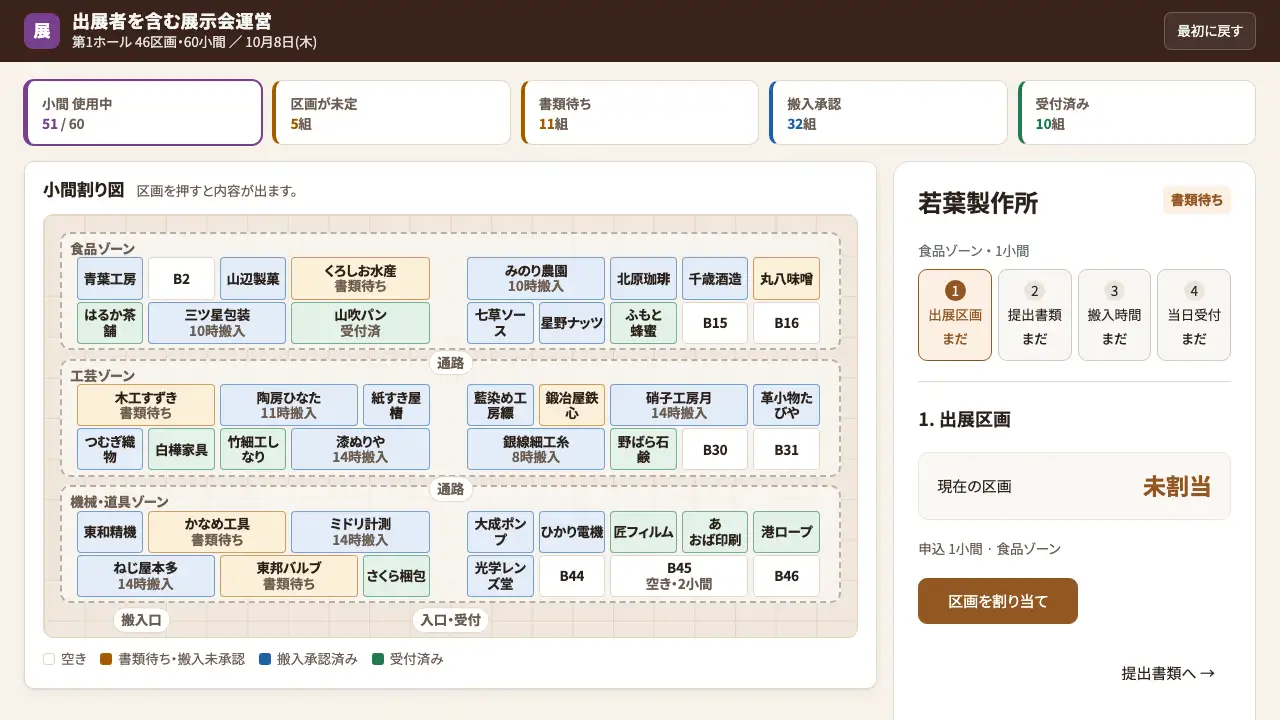Pick the B45 空き・2小間 booth
This screenshot has width=1280, height=720.
point(679,576)
